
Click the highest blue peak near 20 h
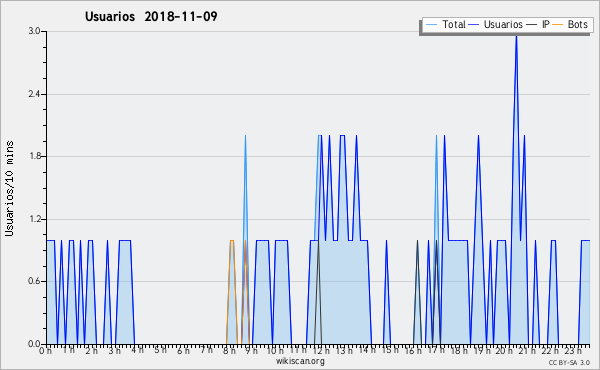click(x=516, y=37)
